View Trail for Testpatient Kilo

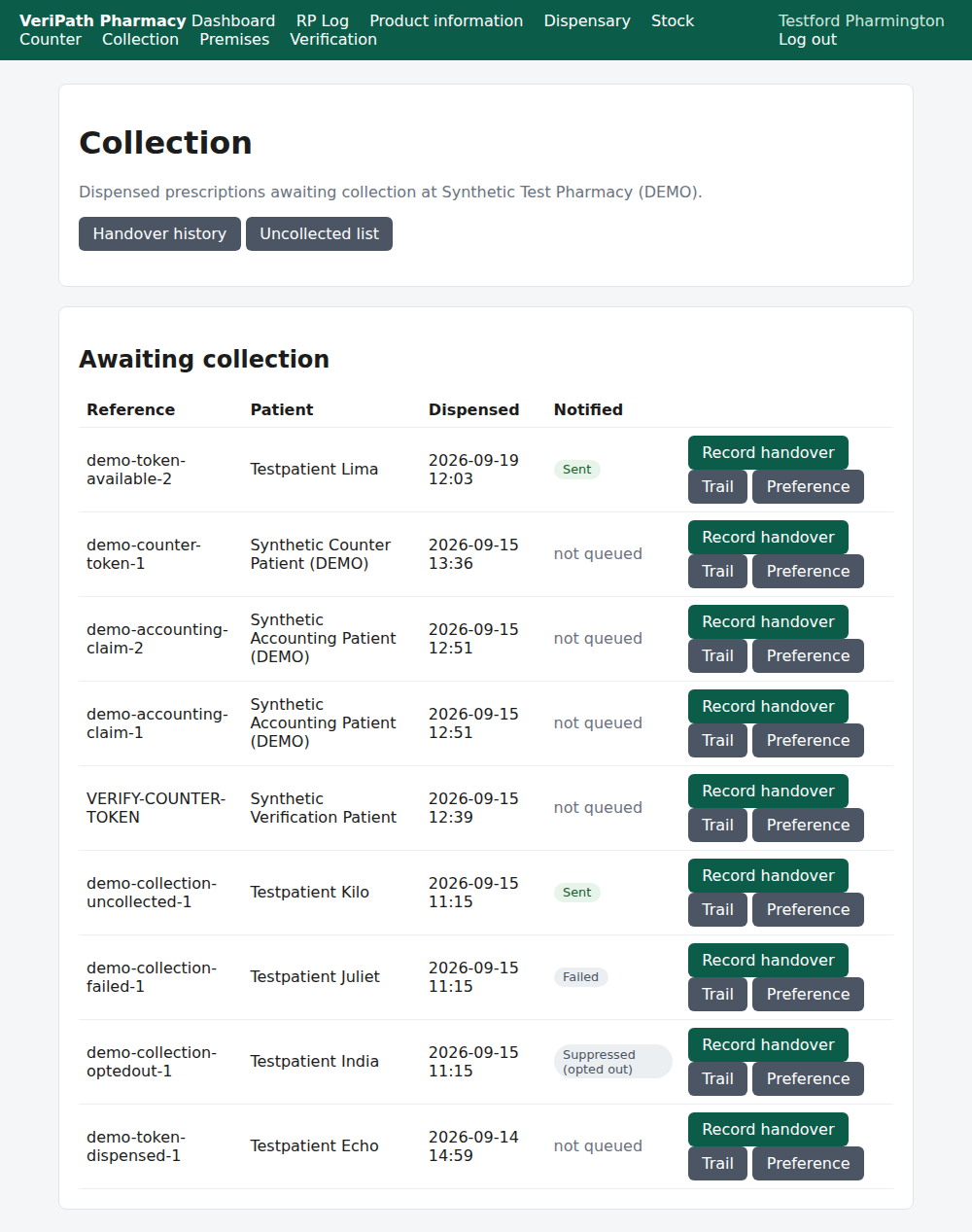717,909
